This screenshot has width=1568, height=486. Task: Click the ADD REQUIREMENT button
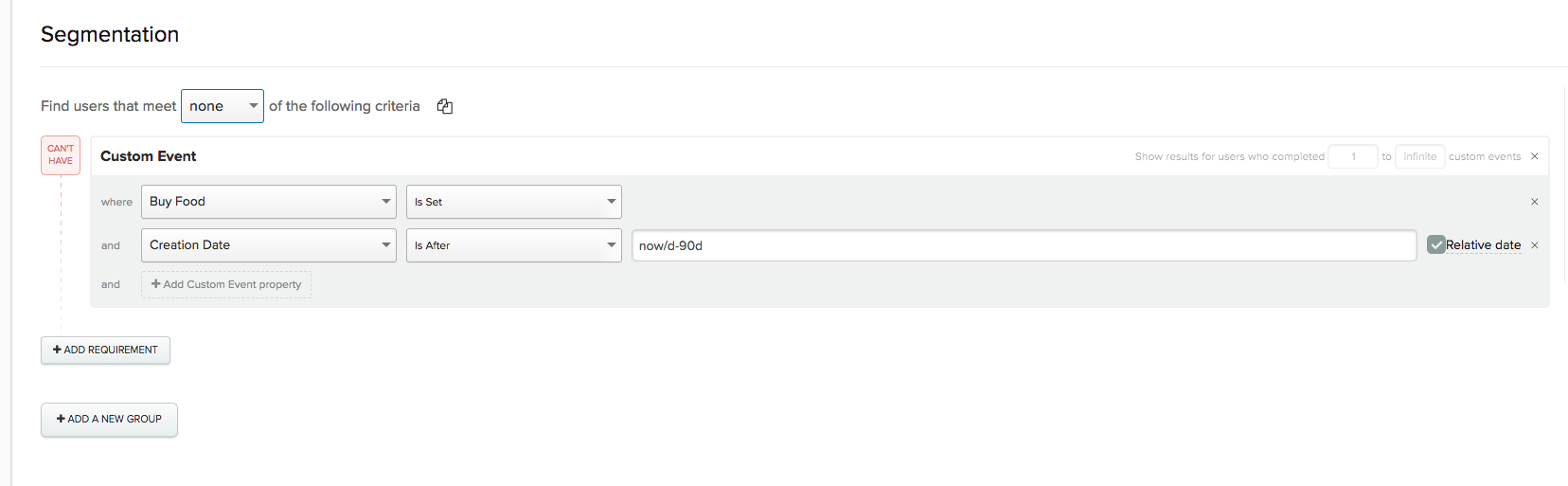click(x=105, y=350)
